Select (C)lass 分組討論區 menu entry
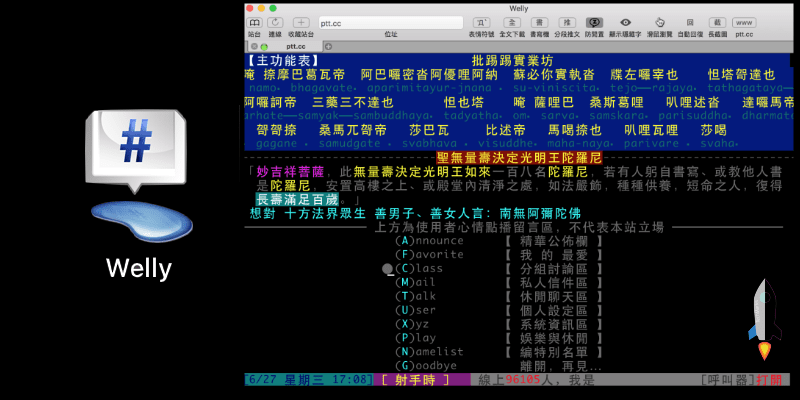 click(499, 268)
